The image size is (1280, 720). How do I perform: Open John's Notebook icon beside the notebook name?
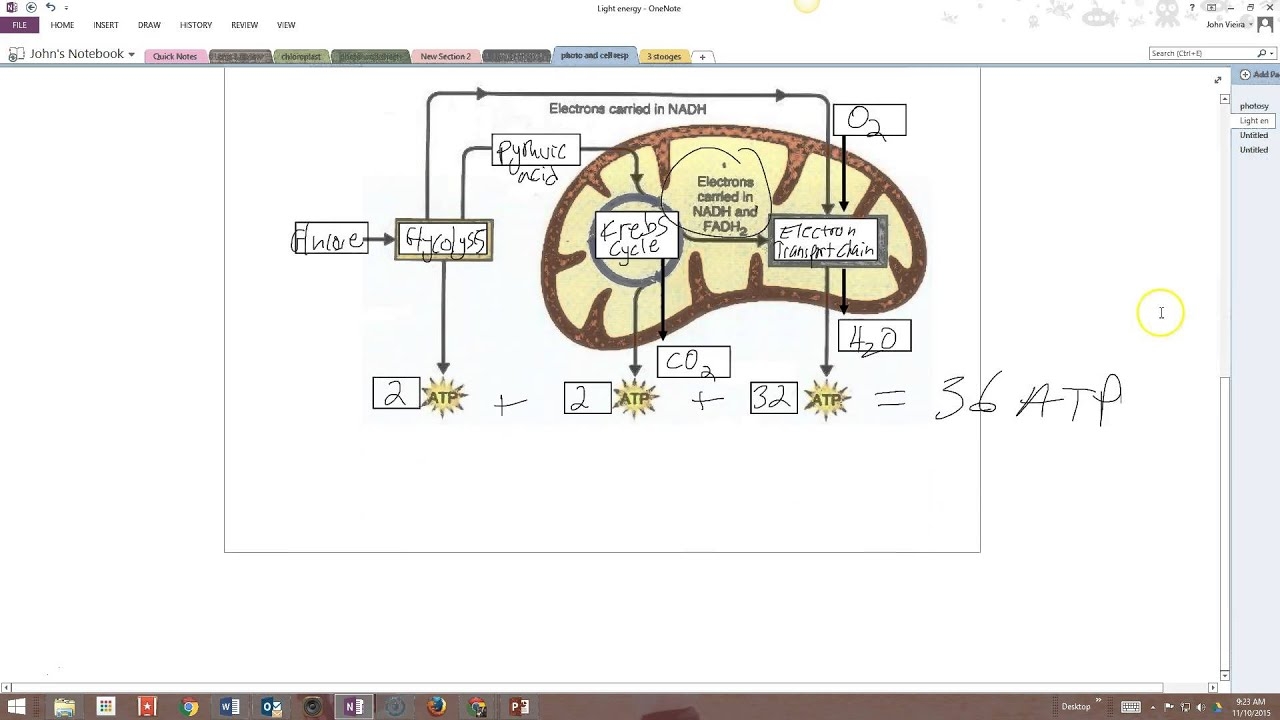(x=16, y=54)
